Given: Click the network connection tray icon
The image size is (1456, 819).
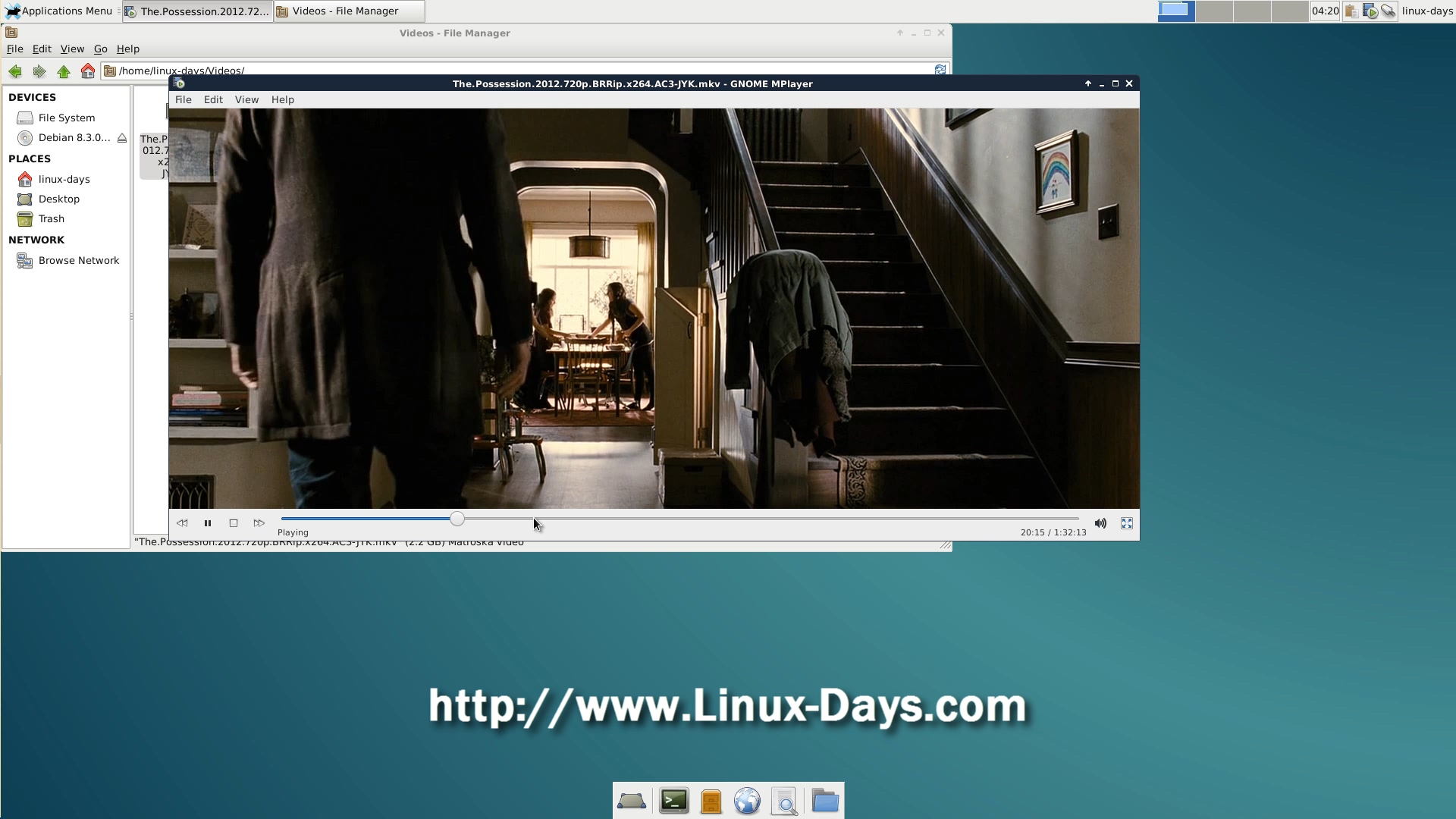Looking at the screenshot, I should pos(1389,11).
